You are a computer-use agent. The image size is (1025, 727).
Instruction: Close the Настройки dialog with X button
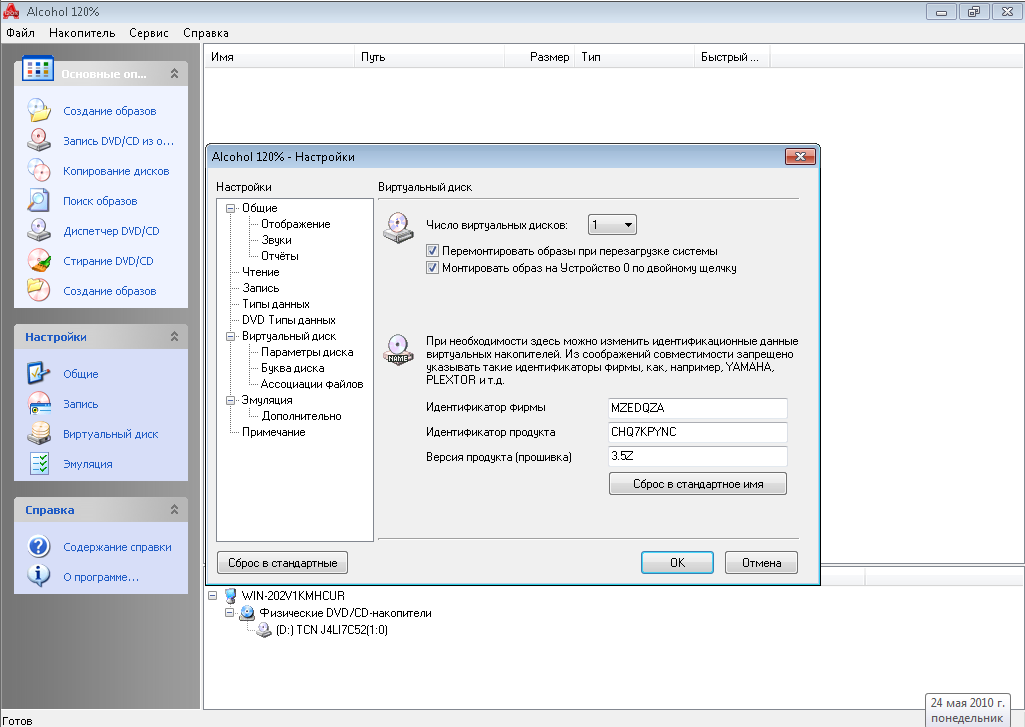pos(800,157)
